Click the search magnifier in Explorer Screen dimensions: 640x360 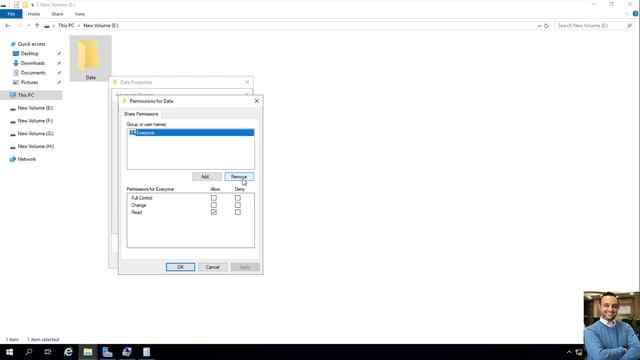coord(629,26)
